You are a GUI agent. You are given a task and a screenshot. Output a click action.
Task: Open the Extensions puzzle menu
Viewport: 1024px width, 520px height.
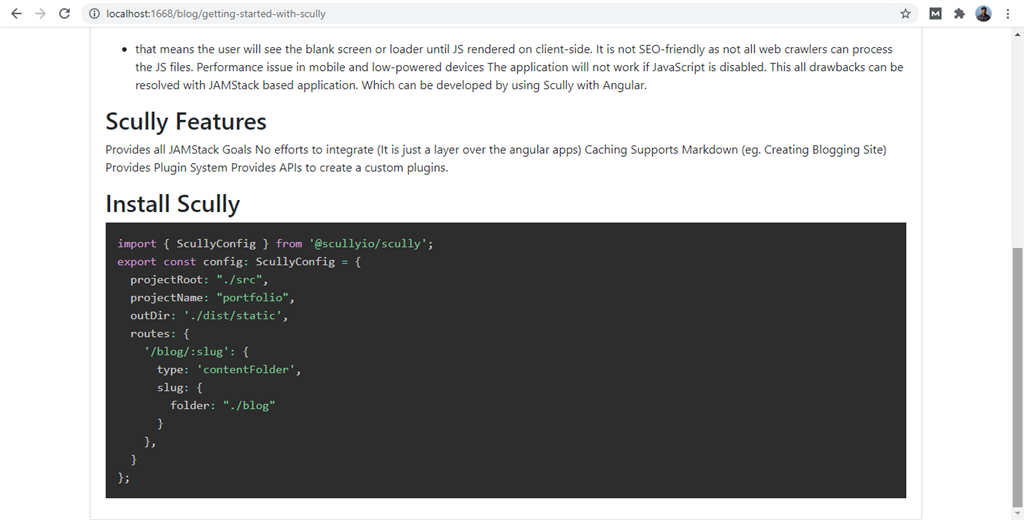pyautogui.click(x=959, y=14)
